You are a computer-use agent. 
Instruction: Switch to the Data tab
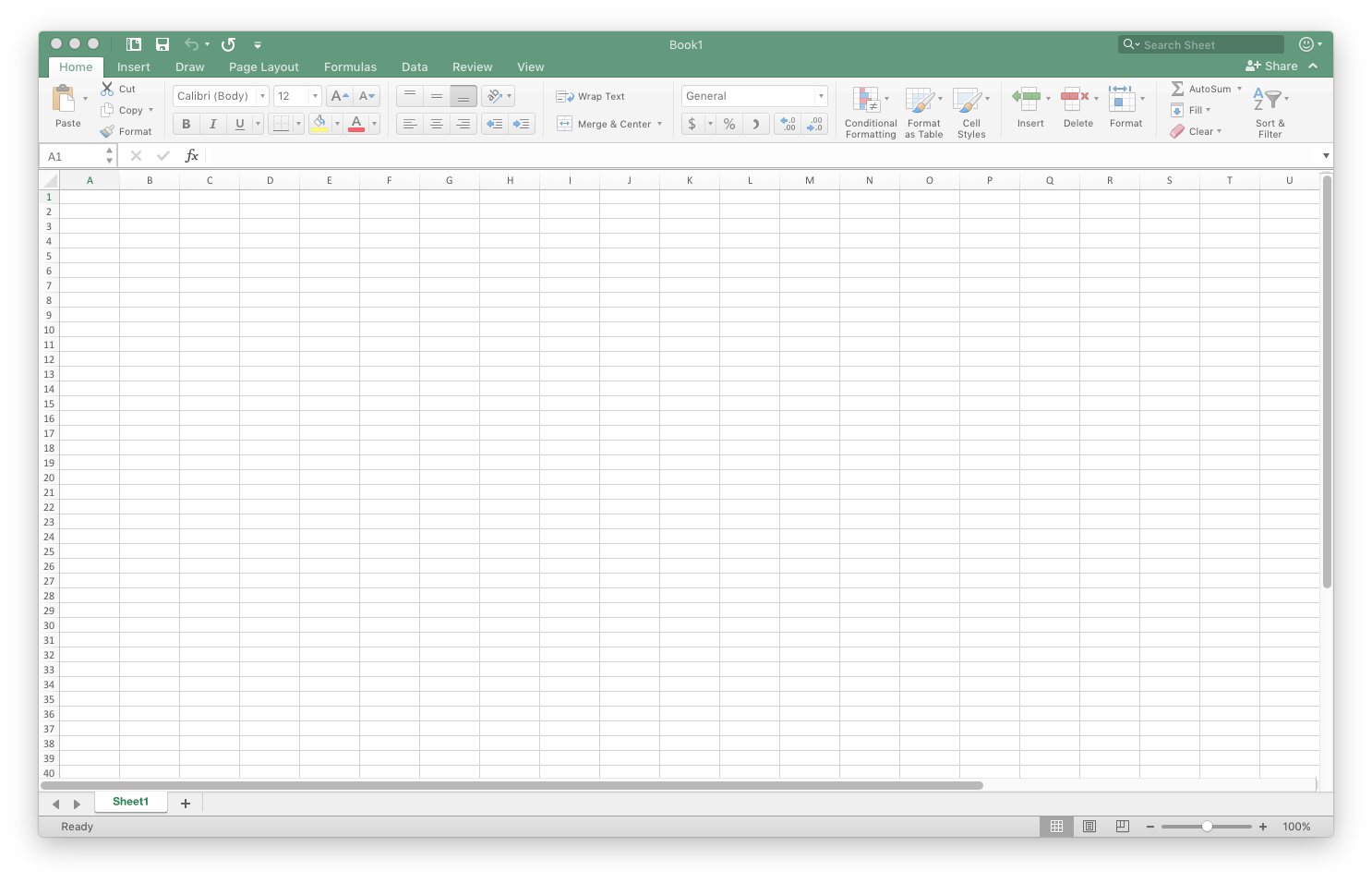click(x=415, y=67)
